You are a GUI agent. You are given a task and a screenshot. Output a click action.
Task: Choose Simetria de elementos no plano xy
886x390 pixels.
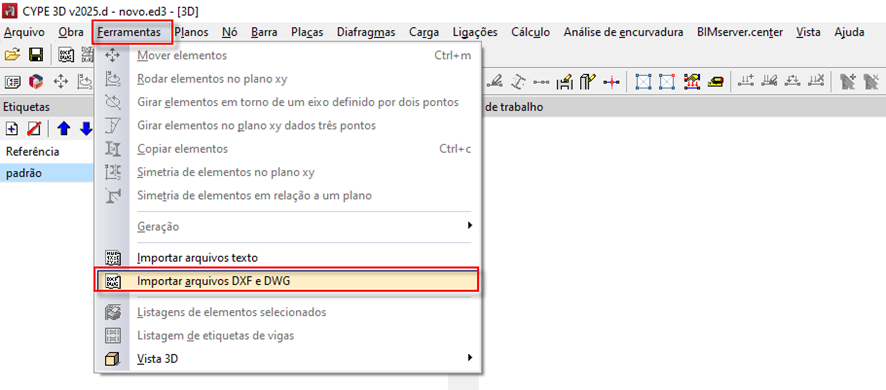pos(287,172)
